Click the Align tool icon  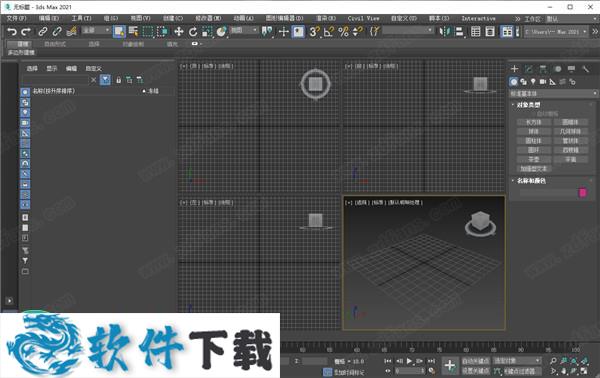(x=459, y=32)
